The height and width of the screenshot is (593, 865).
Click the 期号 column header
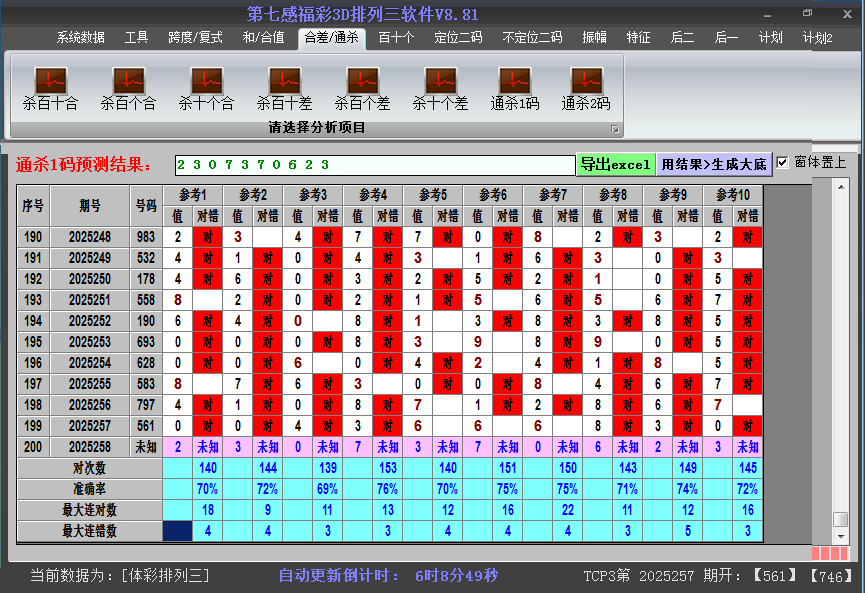[x=90, y=206]
